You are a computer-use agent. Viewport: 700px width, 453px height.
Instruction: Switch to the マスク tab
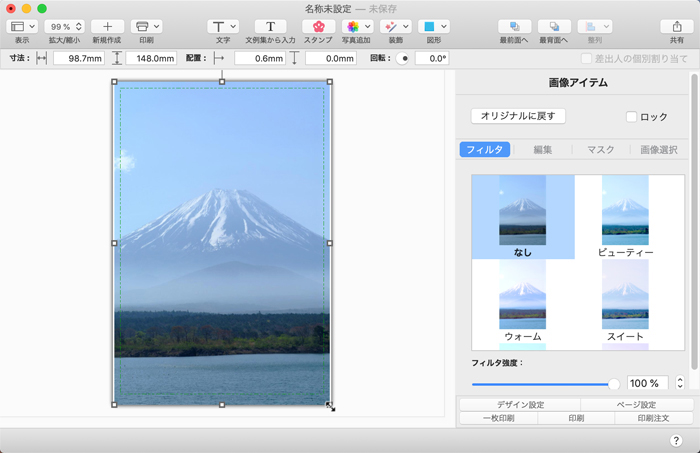point(600,150)
